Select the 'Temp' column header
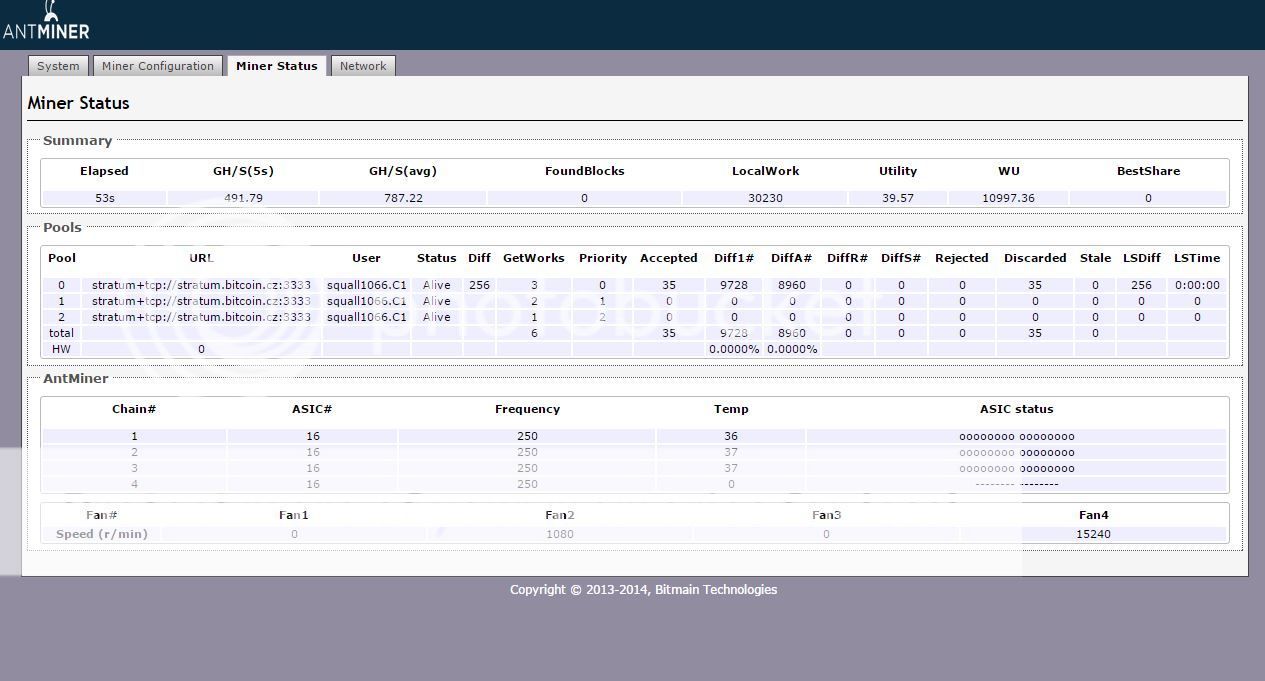 point(731,409)
